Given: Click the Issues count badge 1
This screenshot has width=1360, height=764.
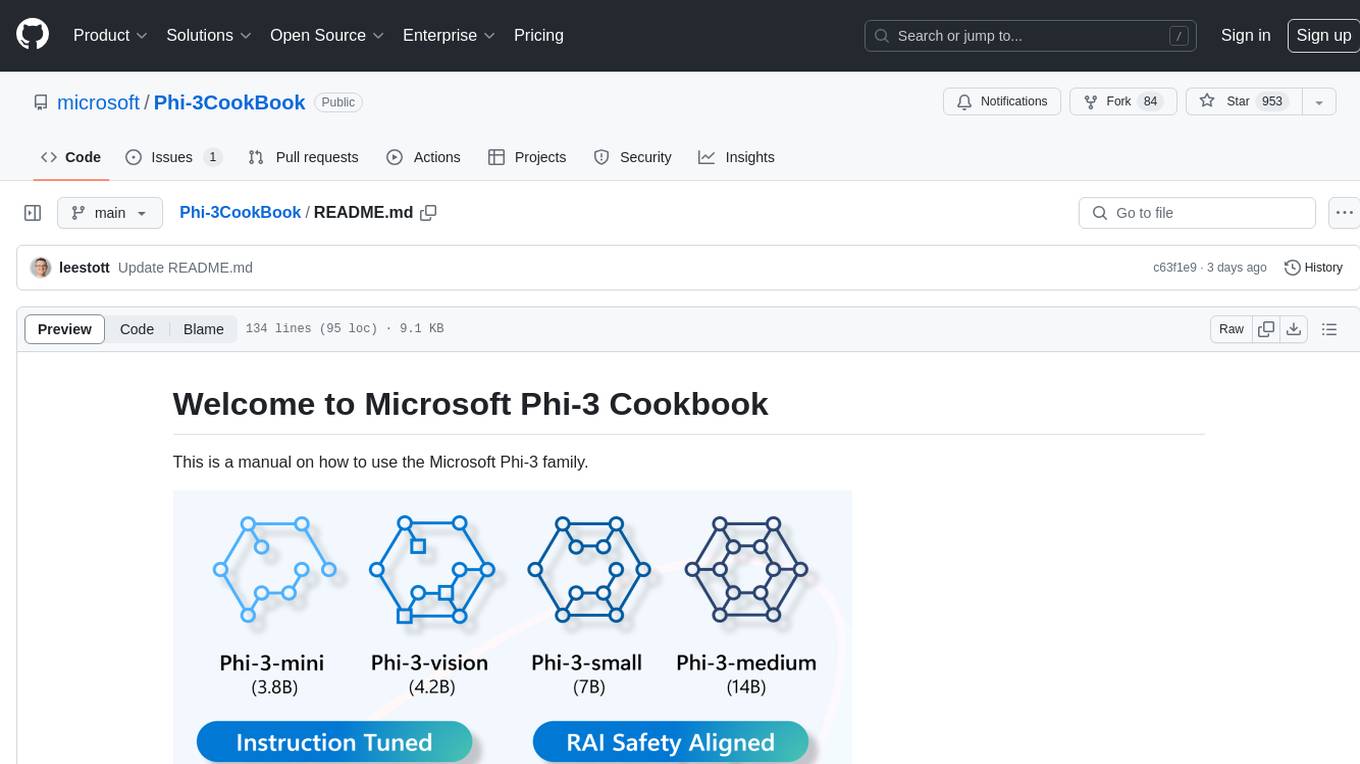Looking at the screenshot, I should [212, 157].
